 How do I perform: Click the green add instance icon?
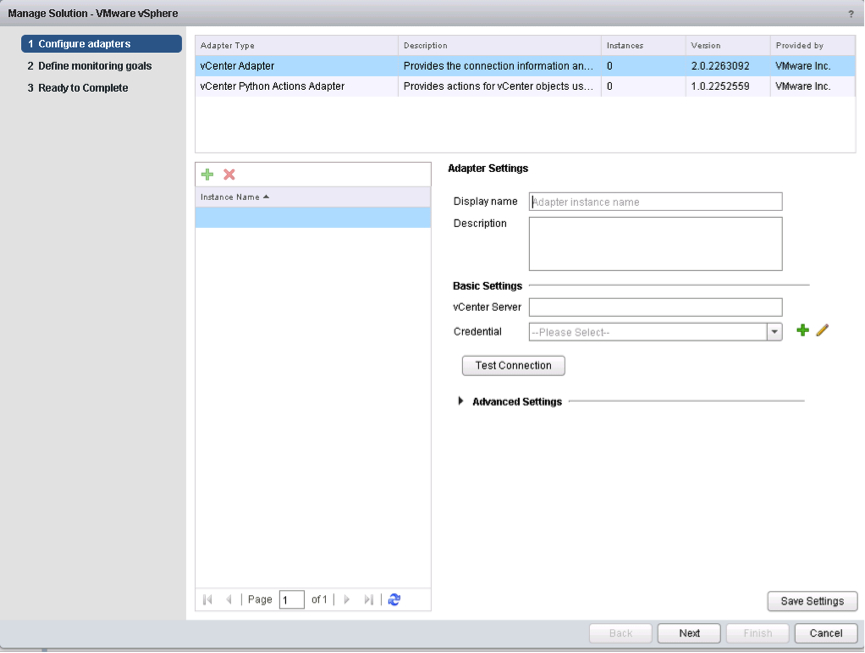click(207, 174)
